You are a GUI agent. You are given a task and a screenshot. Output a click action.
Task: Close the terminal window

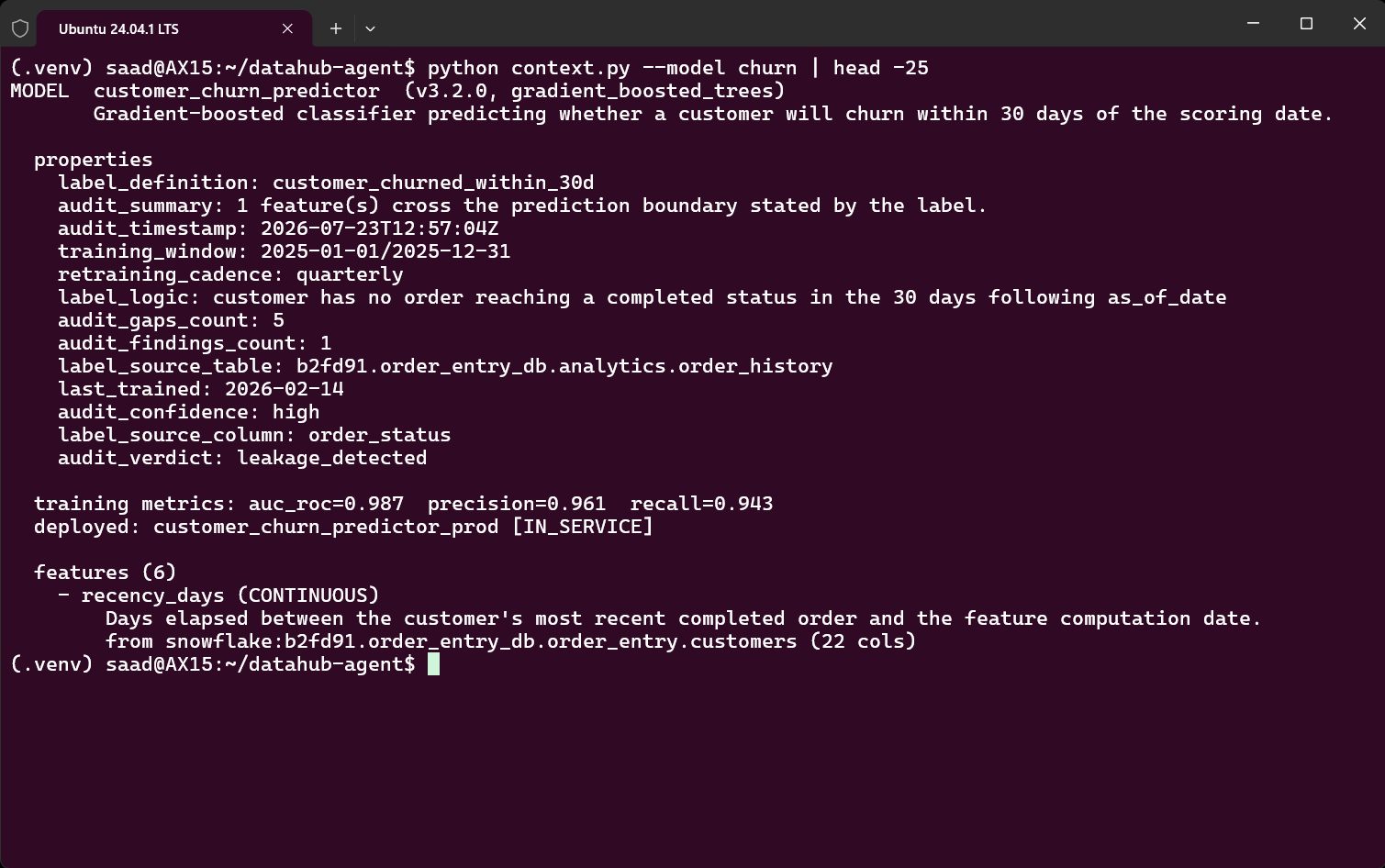1359,24
